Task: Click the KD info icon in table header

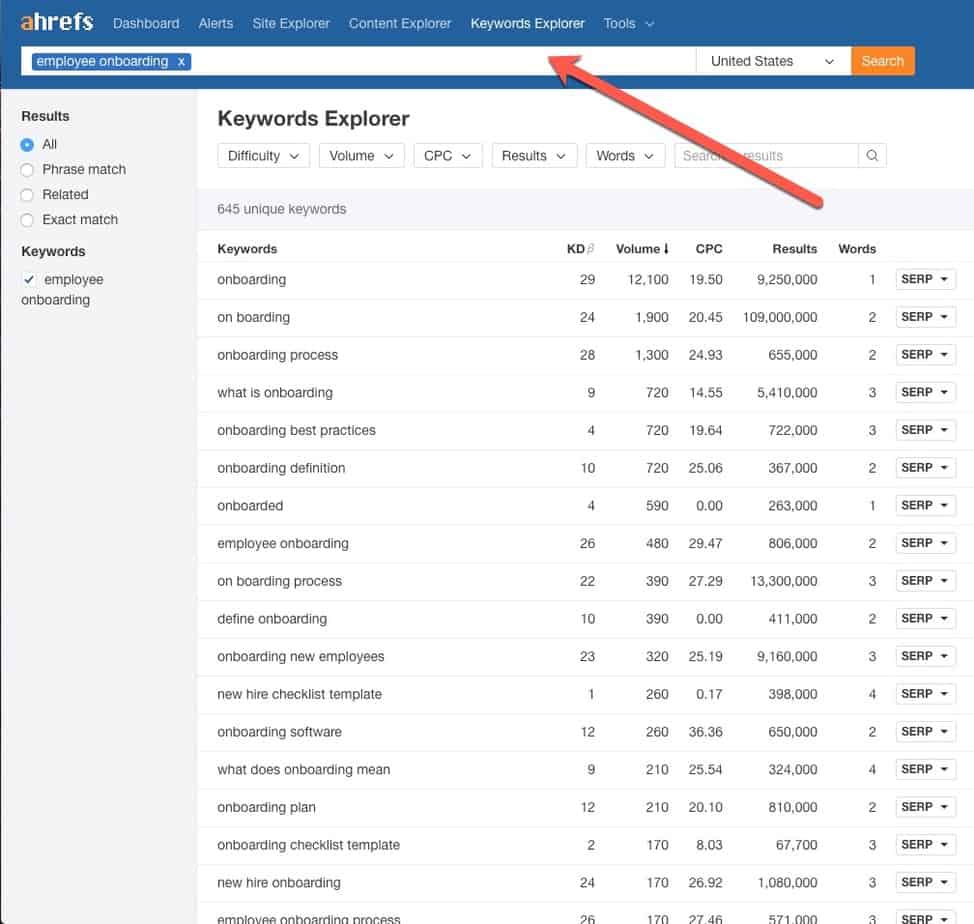Action: point(589,246)
